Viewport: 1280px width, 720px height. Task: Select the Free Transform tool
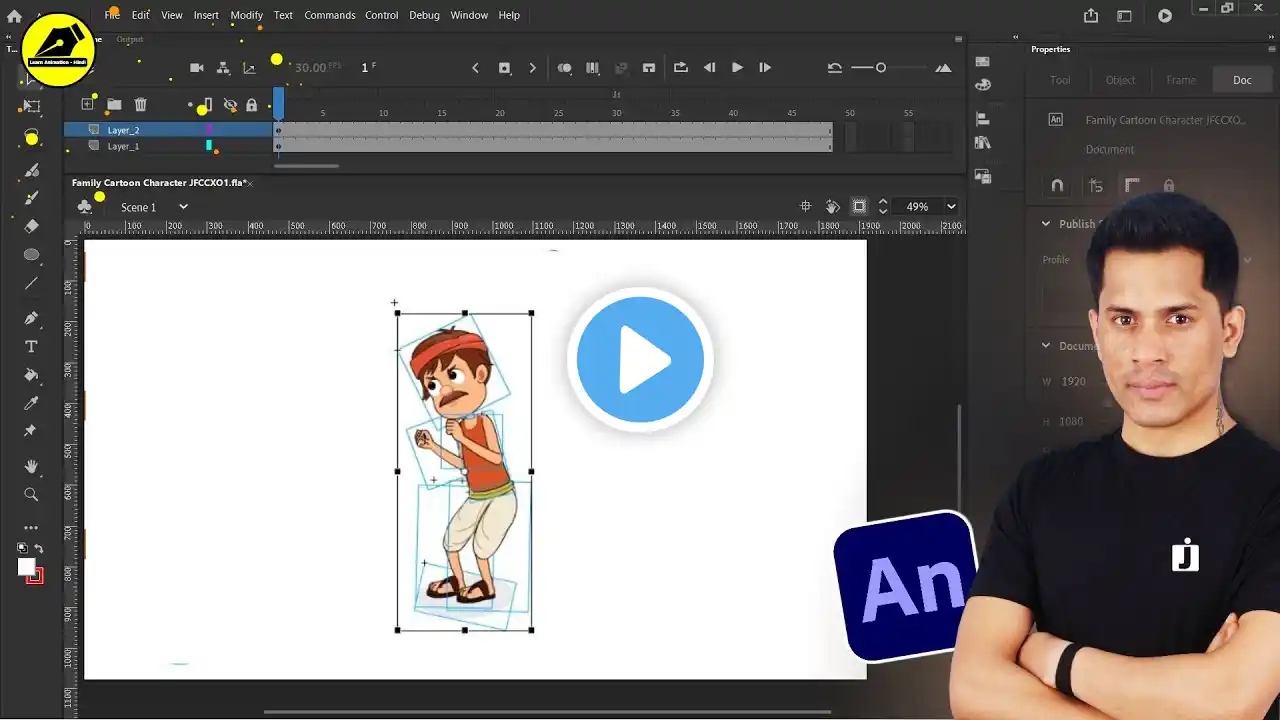pyautogui.click(x=31, y=106)
